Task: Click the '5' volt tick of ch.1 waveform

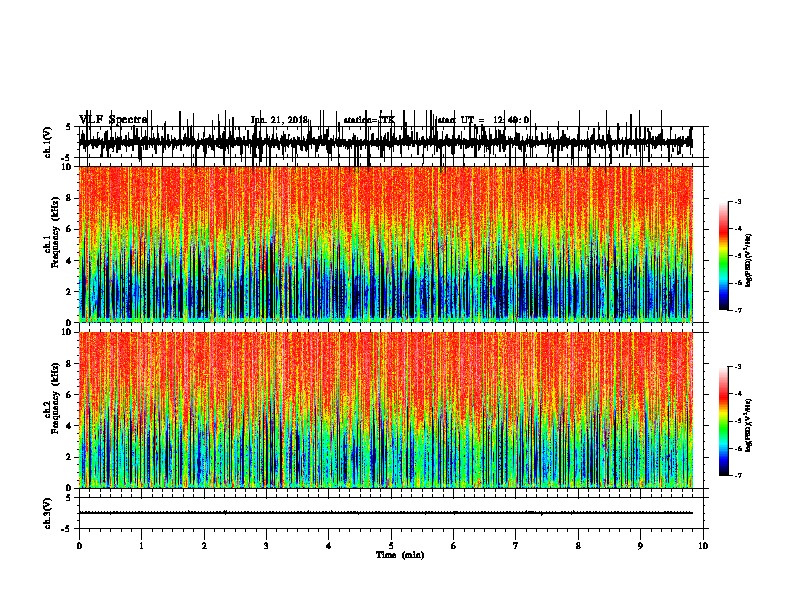Action: pos(68,127)
